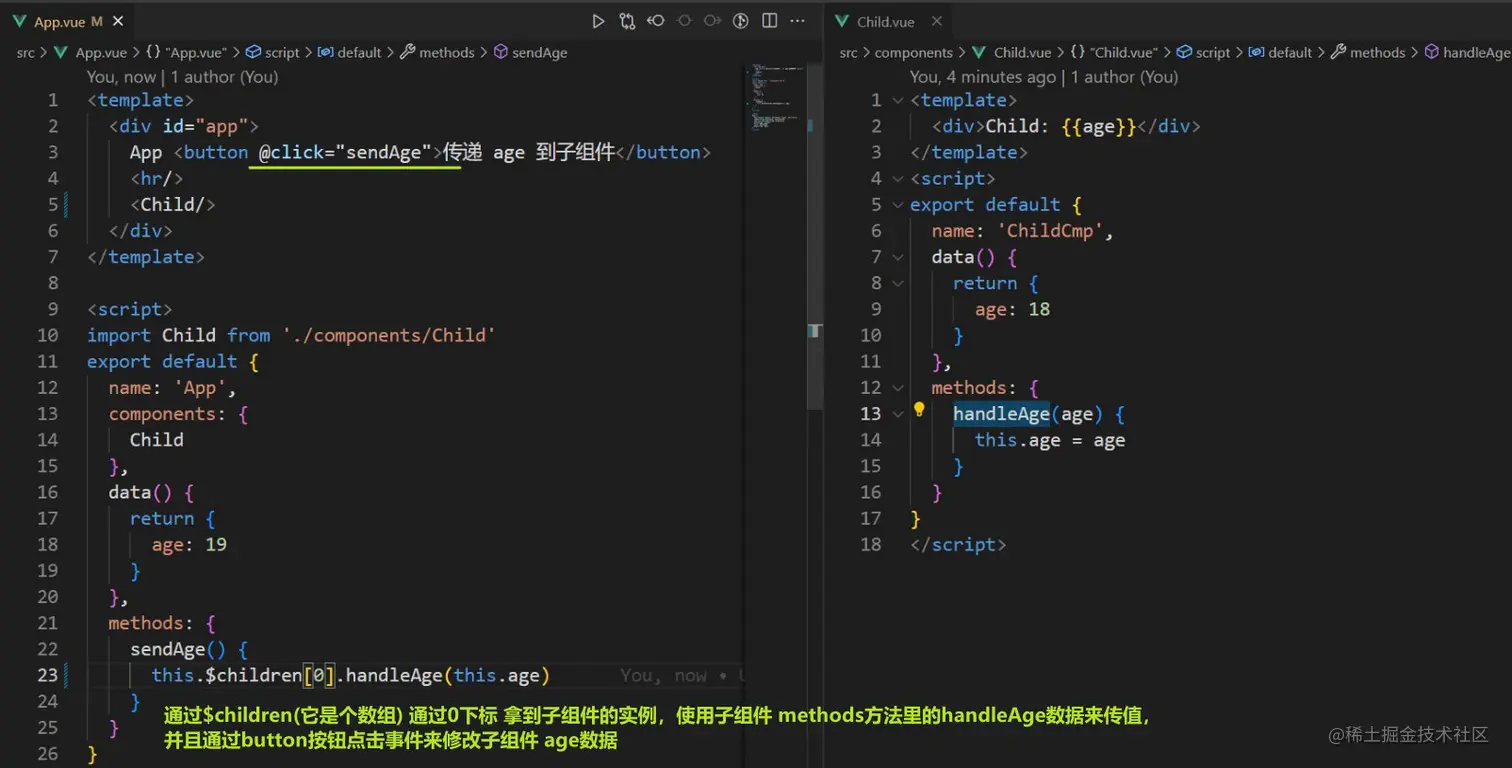Image resolution: width=1512 pixels, height=768 pixels.
Task: Open the compare changes icon in the App.vue toolbar
Action: [627, 21]
